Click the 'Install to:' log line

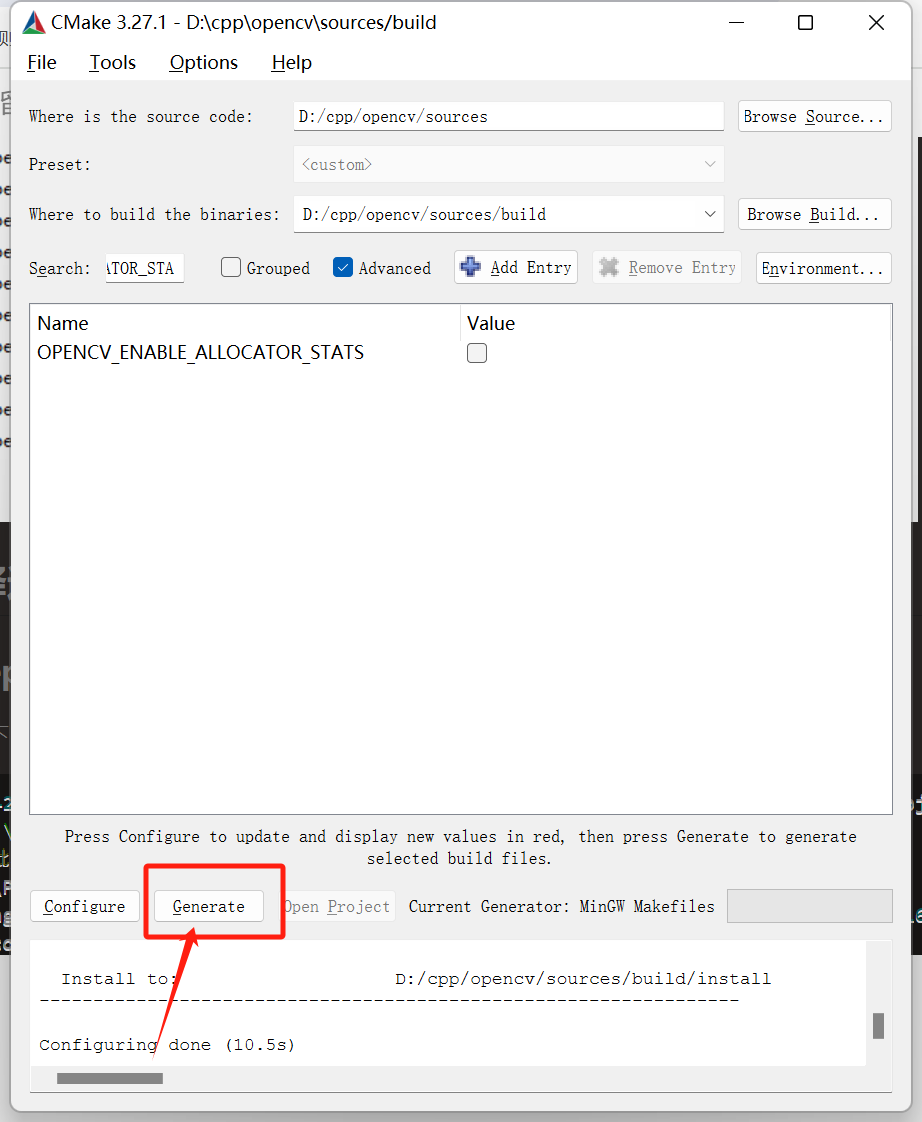(x=416, y=979)
